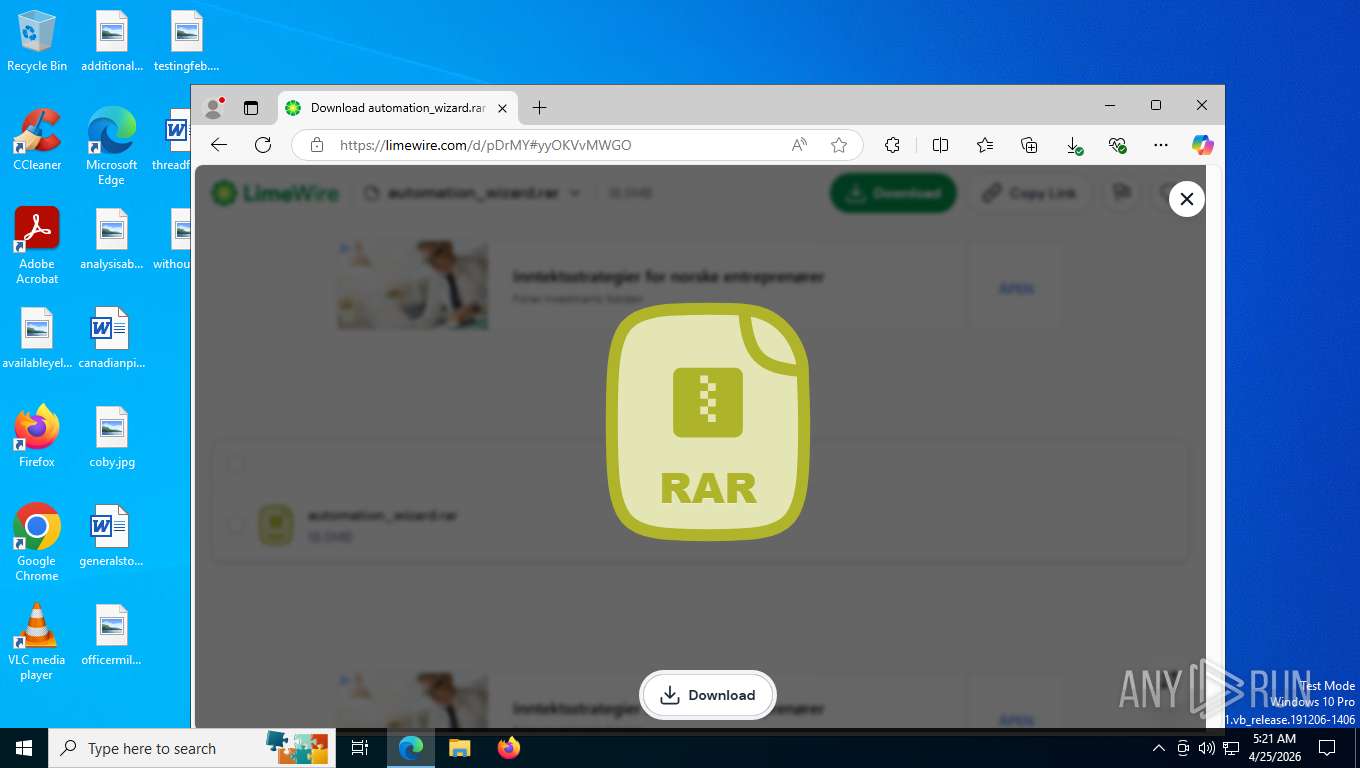Open Favorites list in Edge toolbar
The image size is (1360, 768).
pos(985,145)
